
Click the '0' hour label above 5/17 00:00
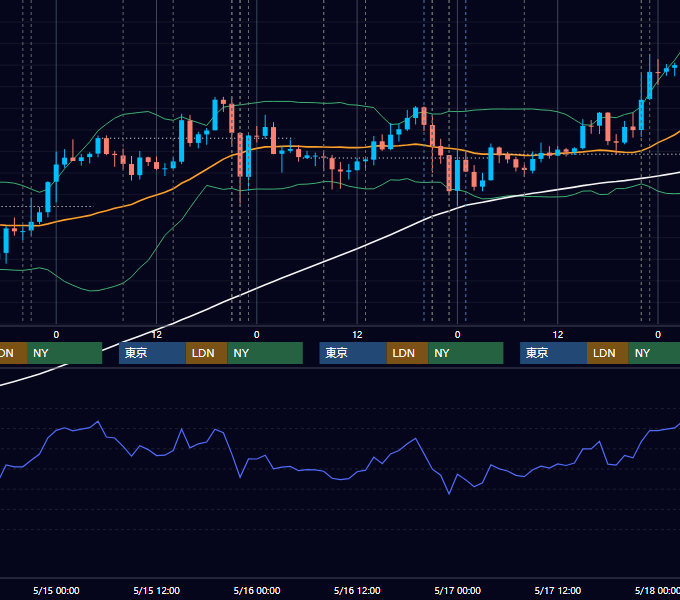click(458, 335)
